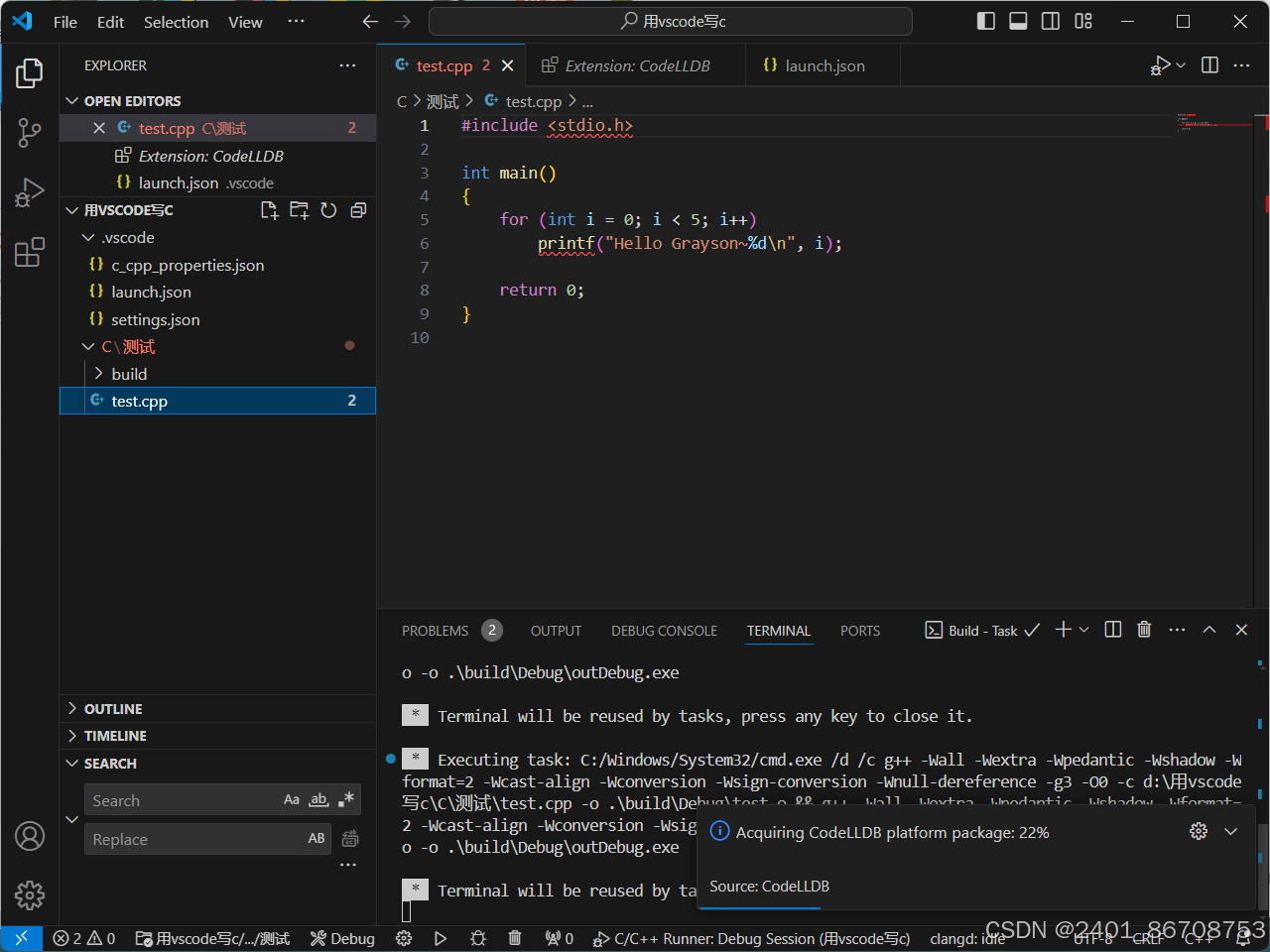Image resolution: width=1270 pixels, height=952 pixels.
Task: Toggle the Secondary Side Bar visibility
Action: tap(1050, 20)
